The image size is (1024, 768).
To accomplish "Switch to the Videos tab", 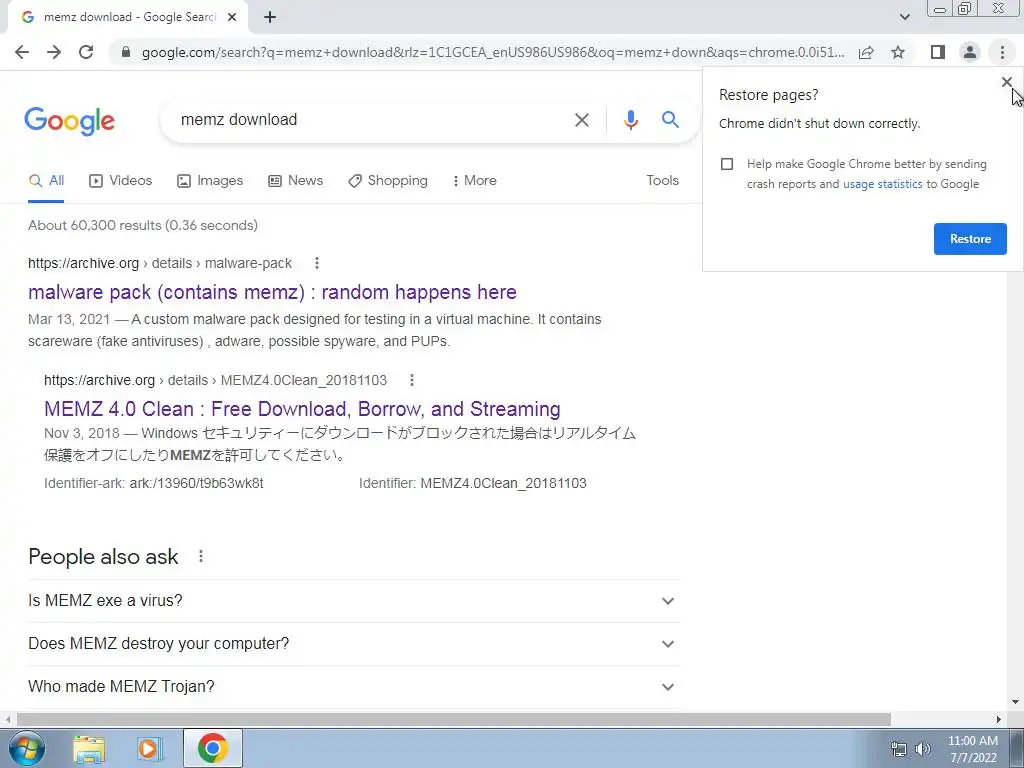I will (x=120, y=181).
